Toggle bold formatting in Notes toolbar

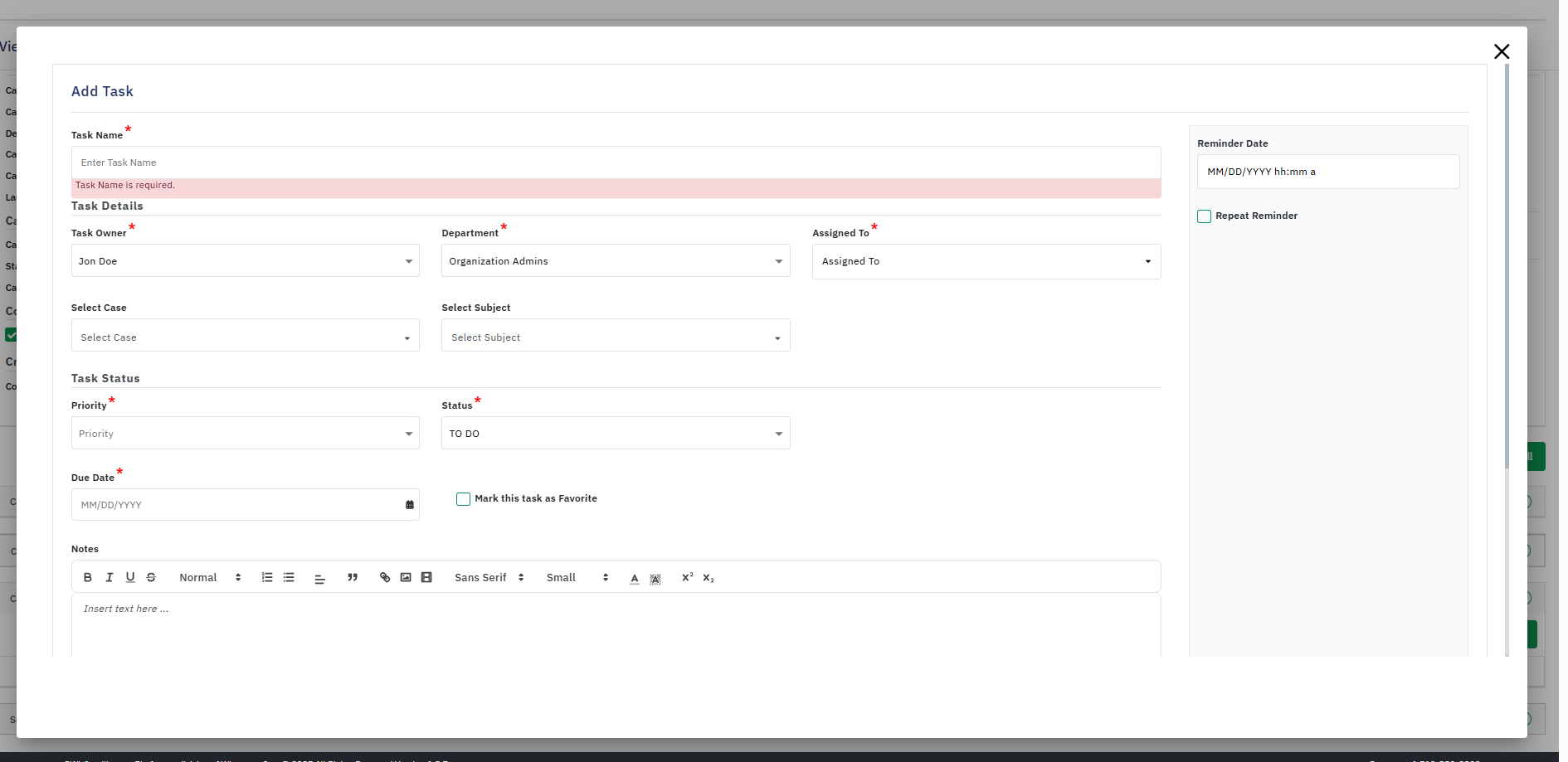click(x=88, y=578)
